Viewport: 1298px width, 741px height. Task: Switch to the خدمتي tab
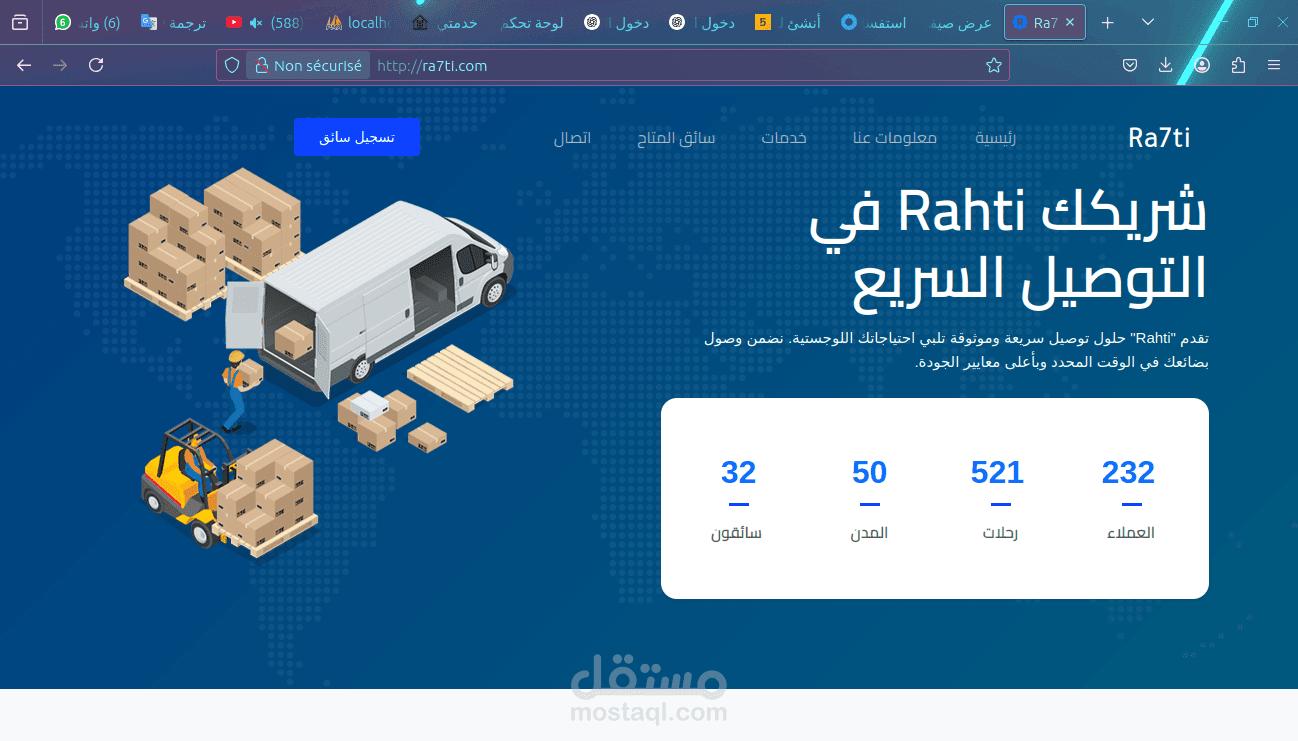pyautogui.click(x=446, y=22)
